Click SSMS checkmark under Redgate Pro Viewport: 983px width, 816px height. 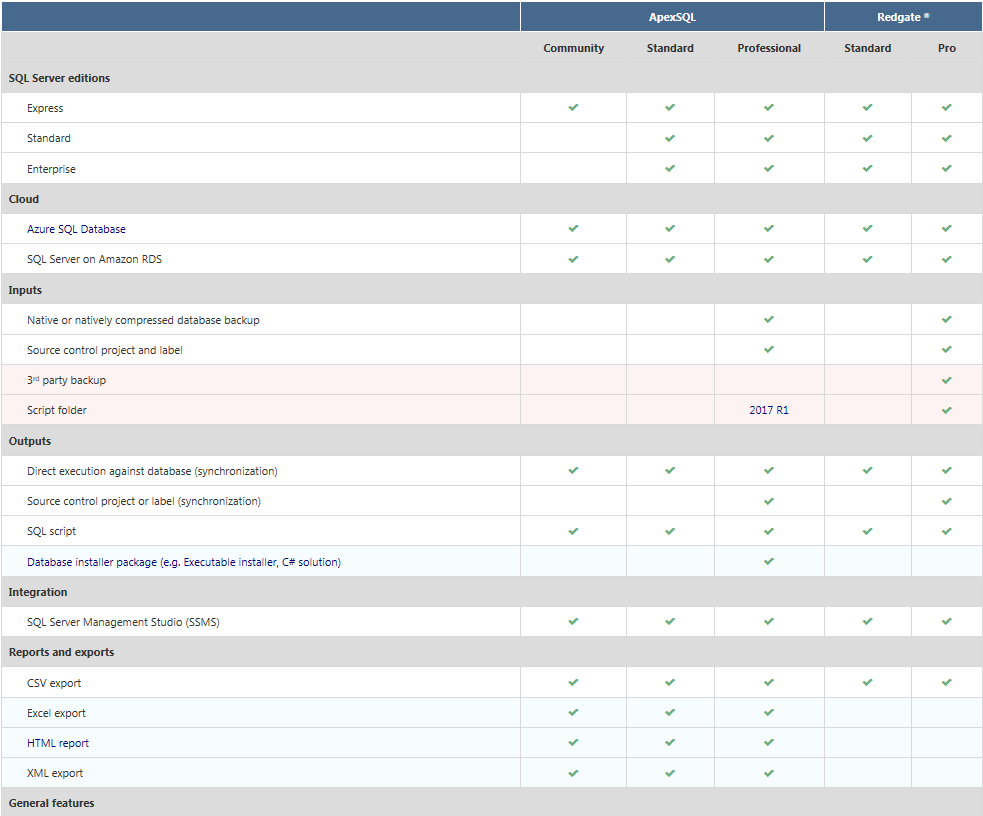pos(947,621)
